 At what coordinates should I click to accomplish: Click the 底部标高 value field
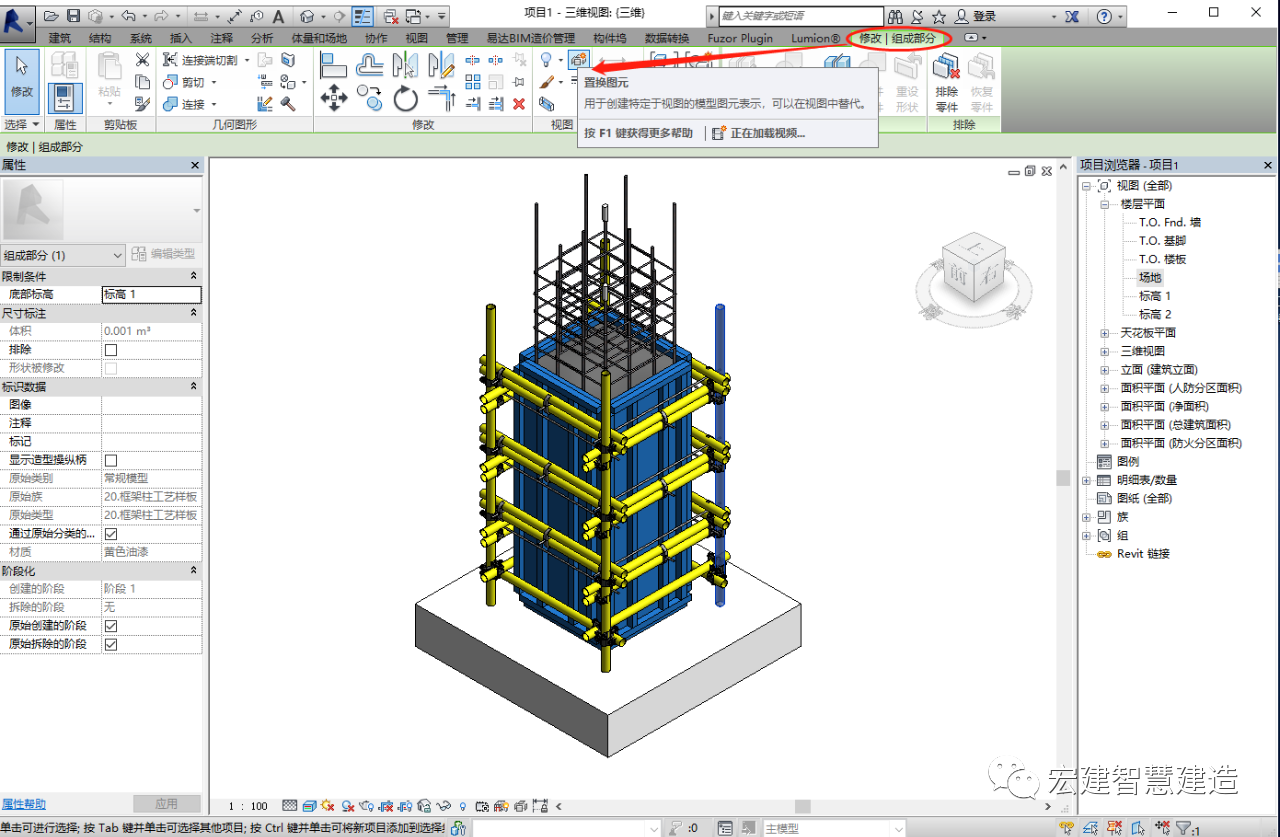click(x=151, y=295)
